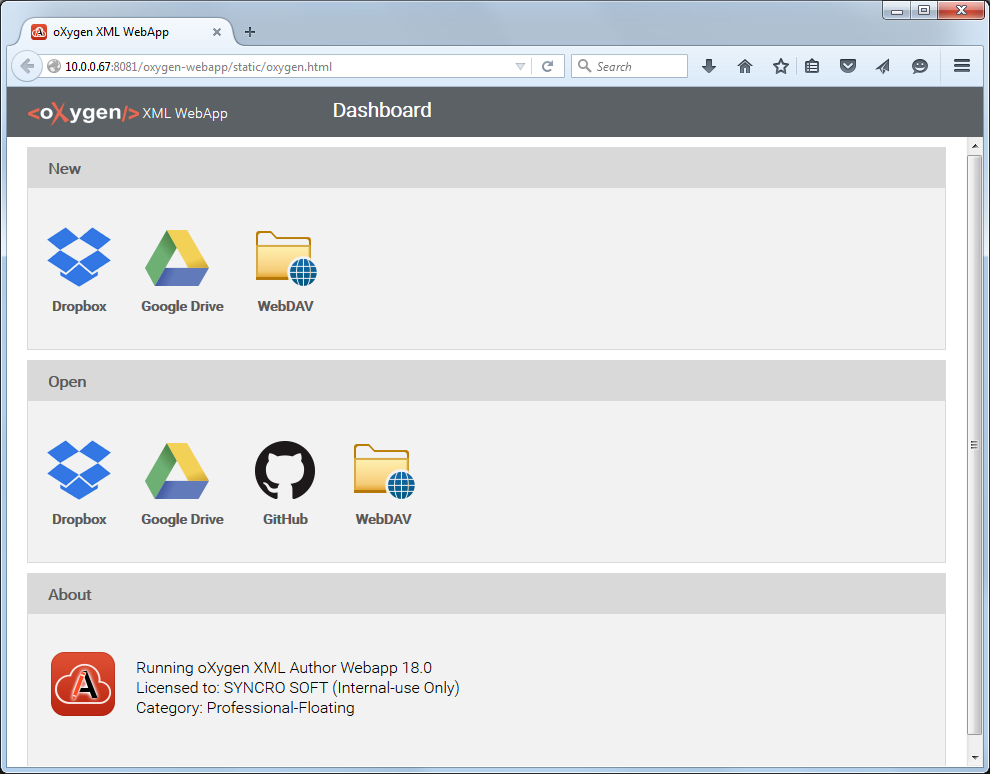Click the oXygen XML WebApp header logo

click(x=128, y=113)
